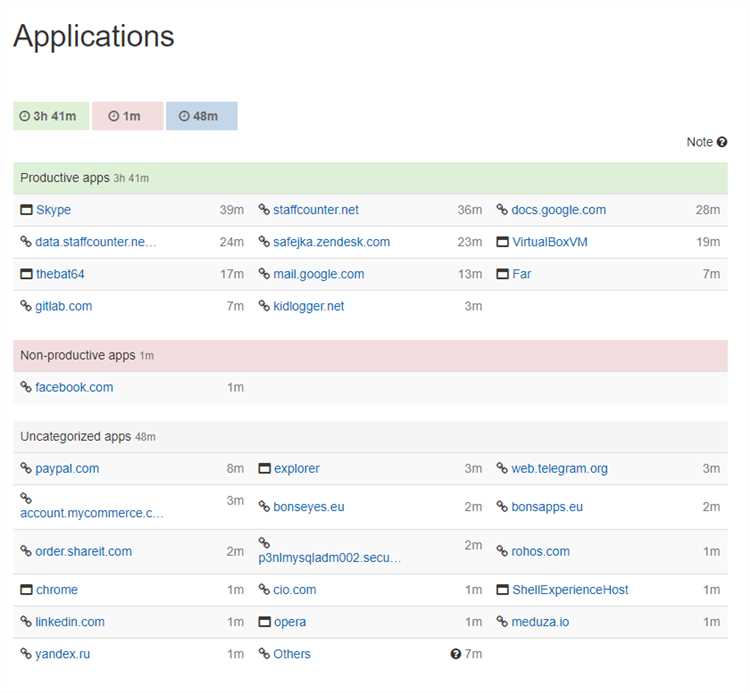Click the Note help question mark icon
This screenshot has height=693, width=750.
tap(722, 142)
